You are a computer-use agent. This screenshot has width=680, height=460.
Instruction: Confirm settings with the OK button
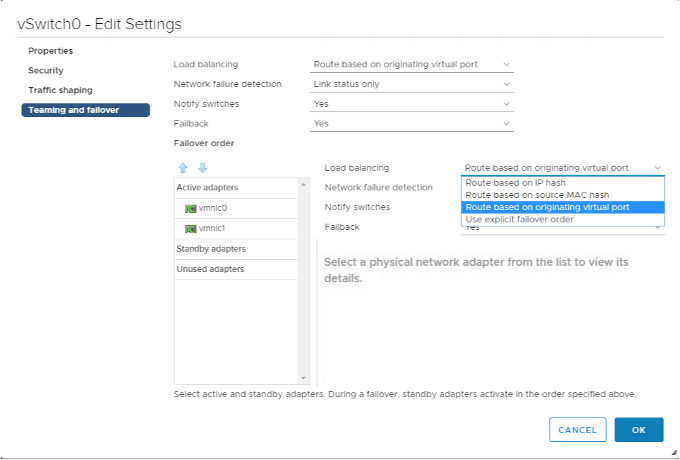(639, 429)
